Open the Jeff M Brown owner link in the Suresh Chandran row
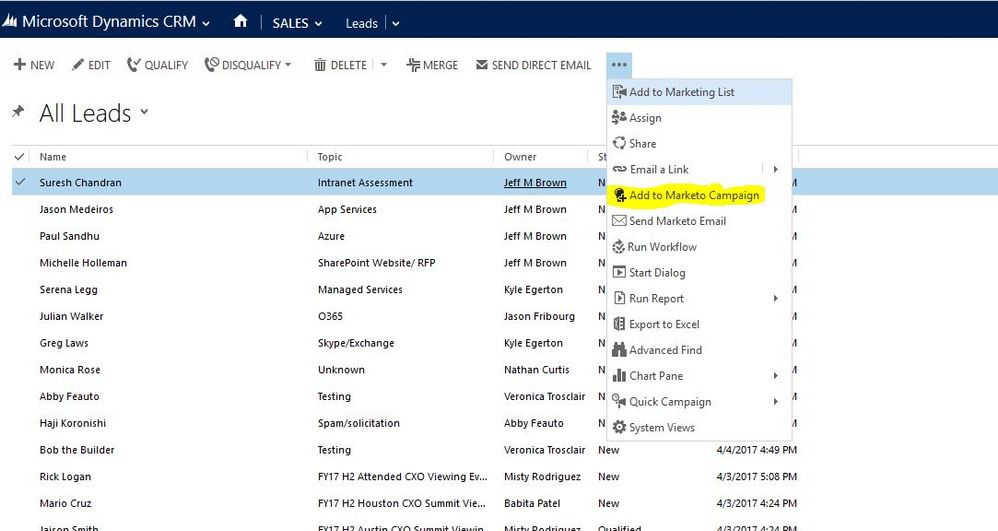Screen dimensions: 998x531 (535, 183)
